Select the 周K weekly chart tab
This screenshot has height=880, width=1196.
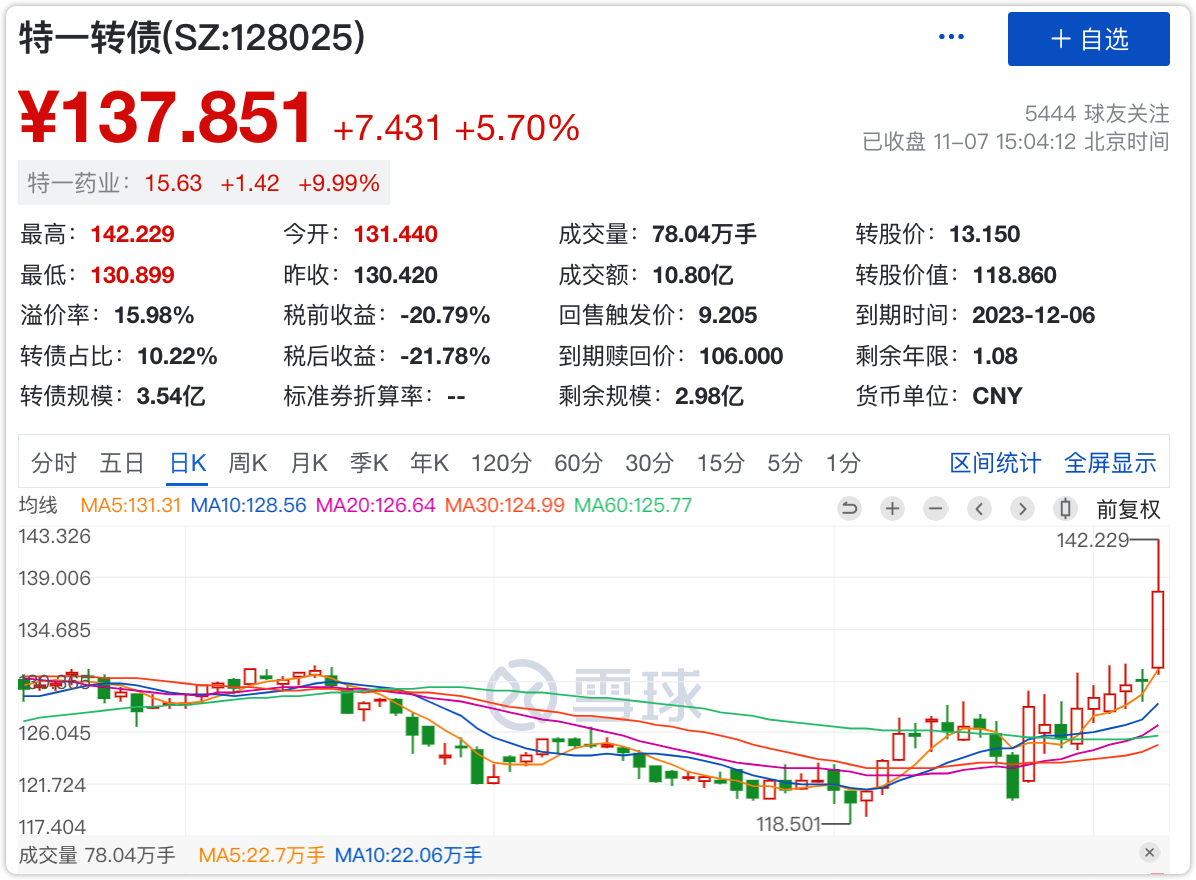pos(248,463)
